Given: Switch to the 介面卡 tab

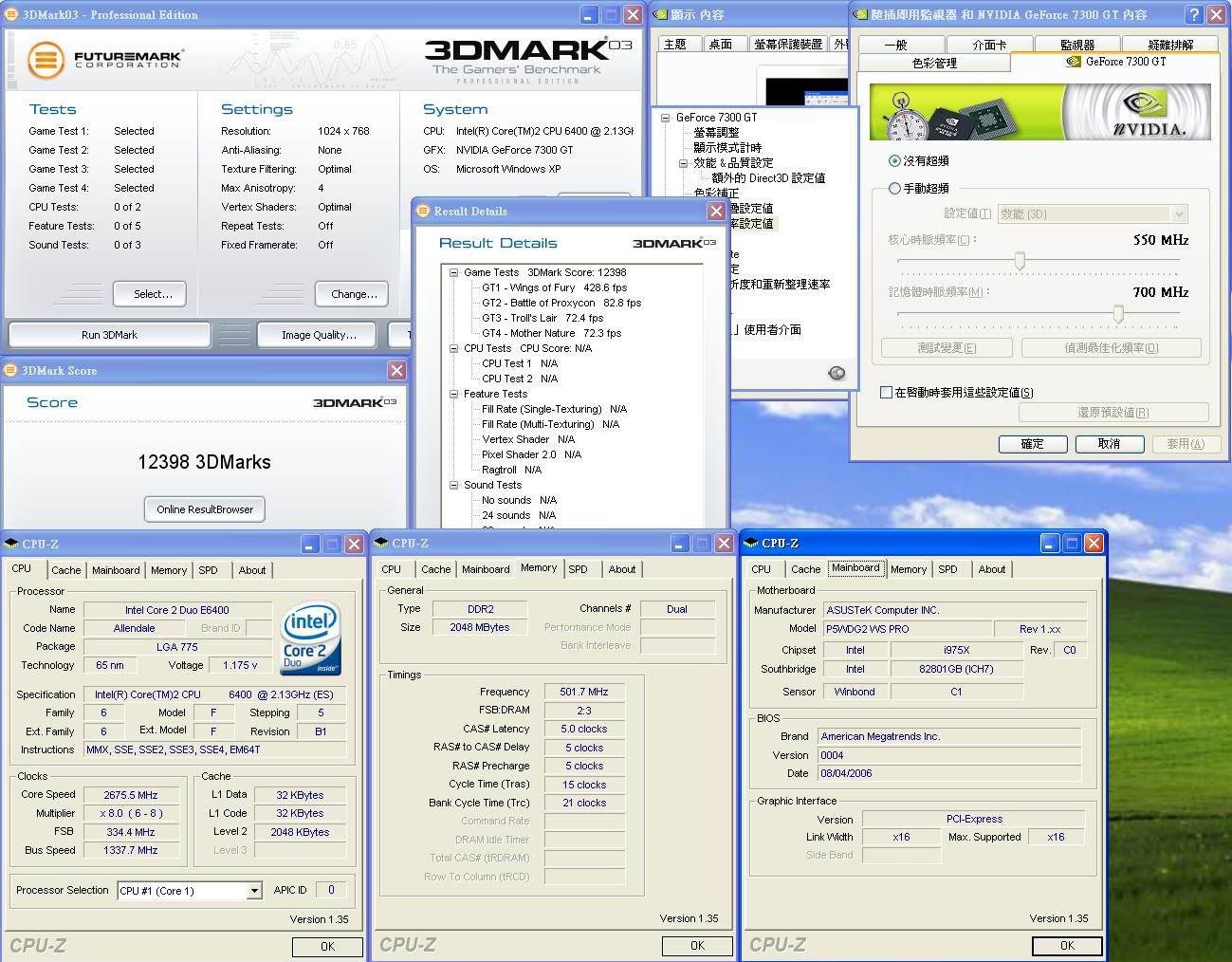Looking at the screenshot, I should tap(989, 45).
